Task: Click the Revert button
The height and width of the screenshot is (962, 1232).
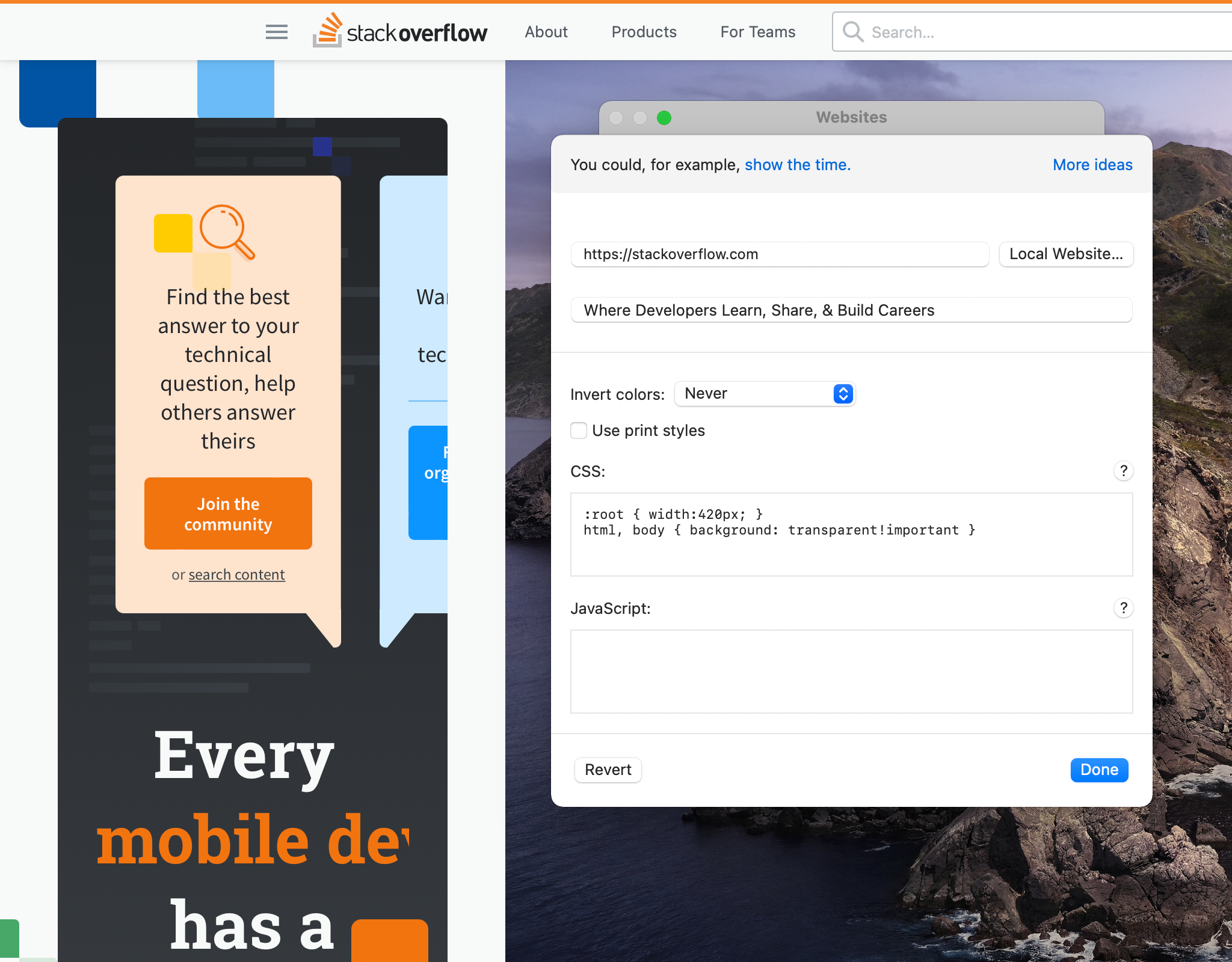Action: pos(608,770)
